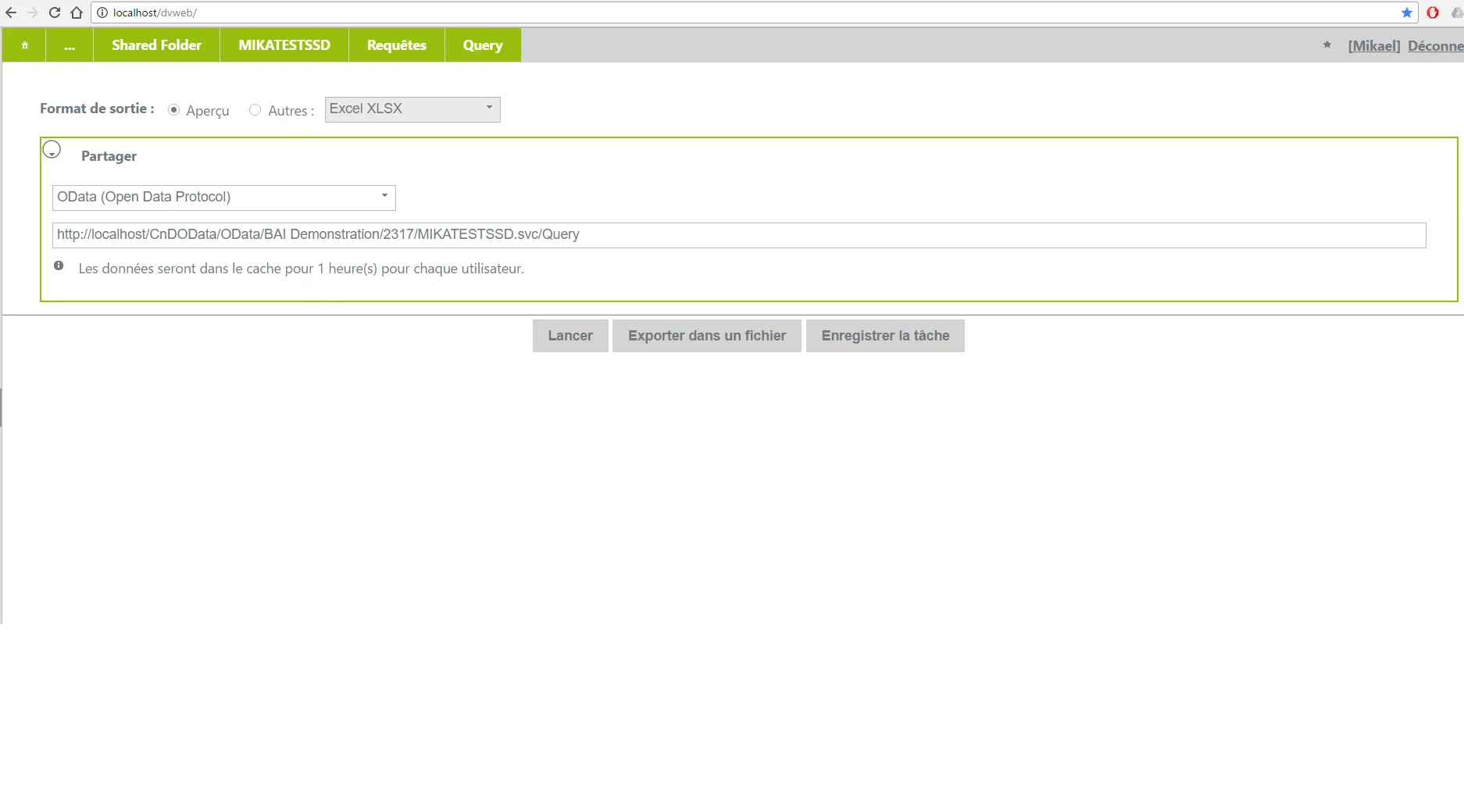Navigate to the Requêtes breadcrumb

(x=397, y=45)
